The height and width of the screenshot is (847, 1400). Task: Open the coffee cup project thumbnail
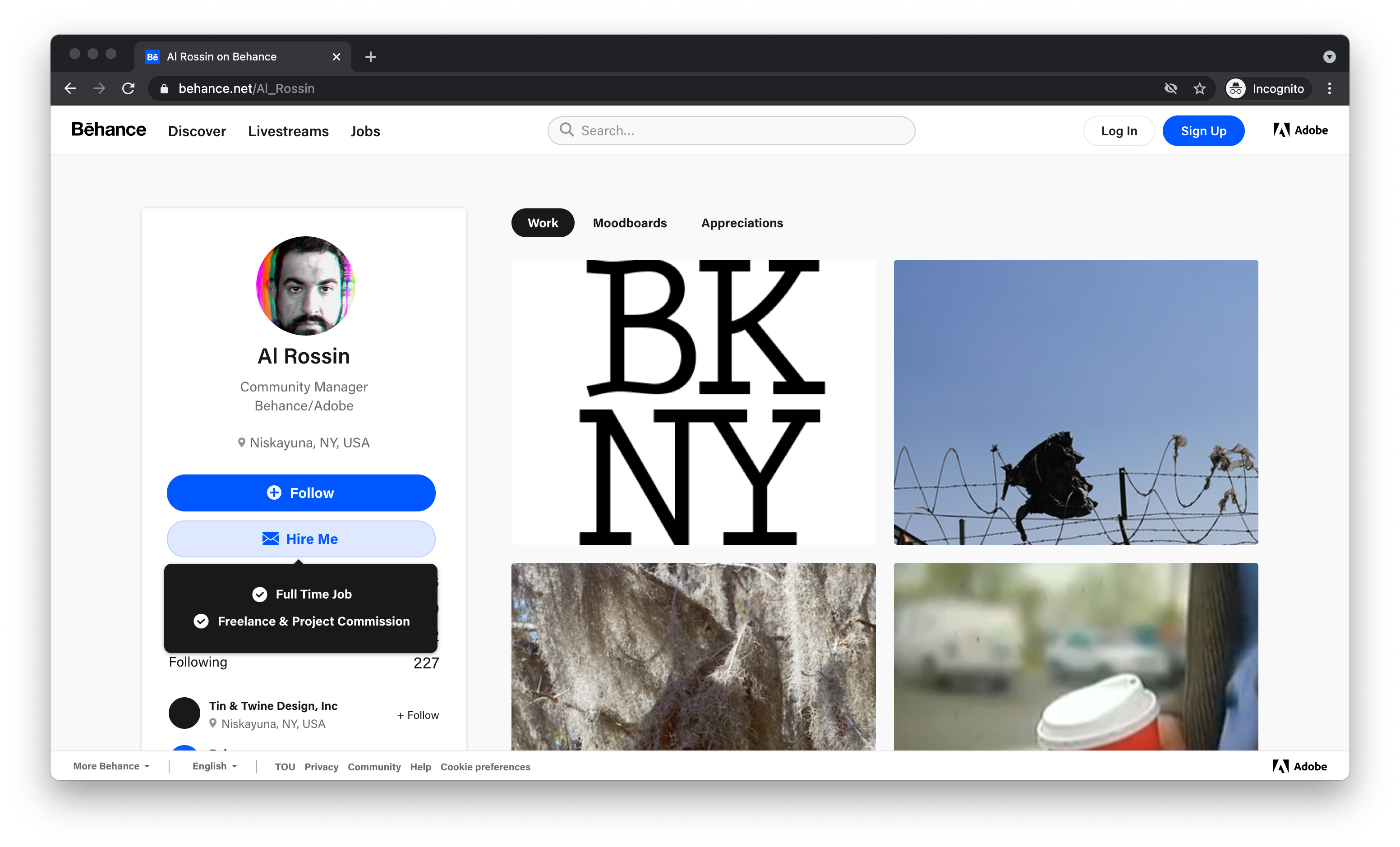click(1076, 656)
